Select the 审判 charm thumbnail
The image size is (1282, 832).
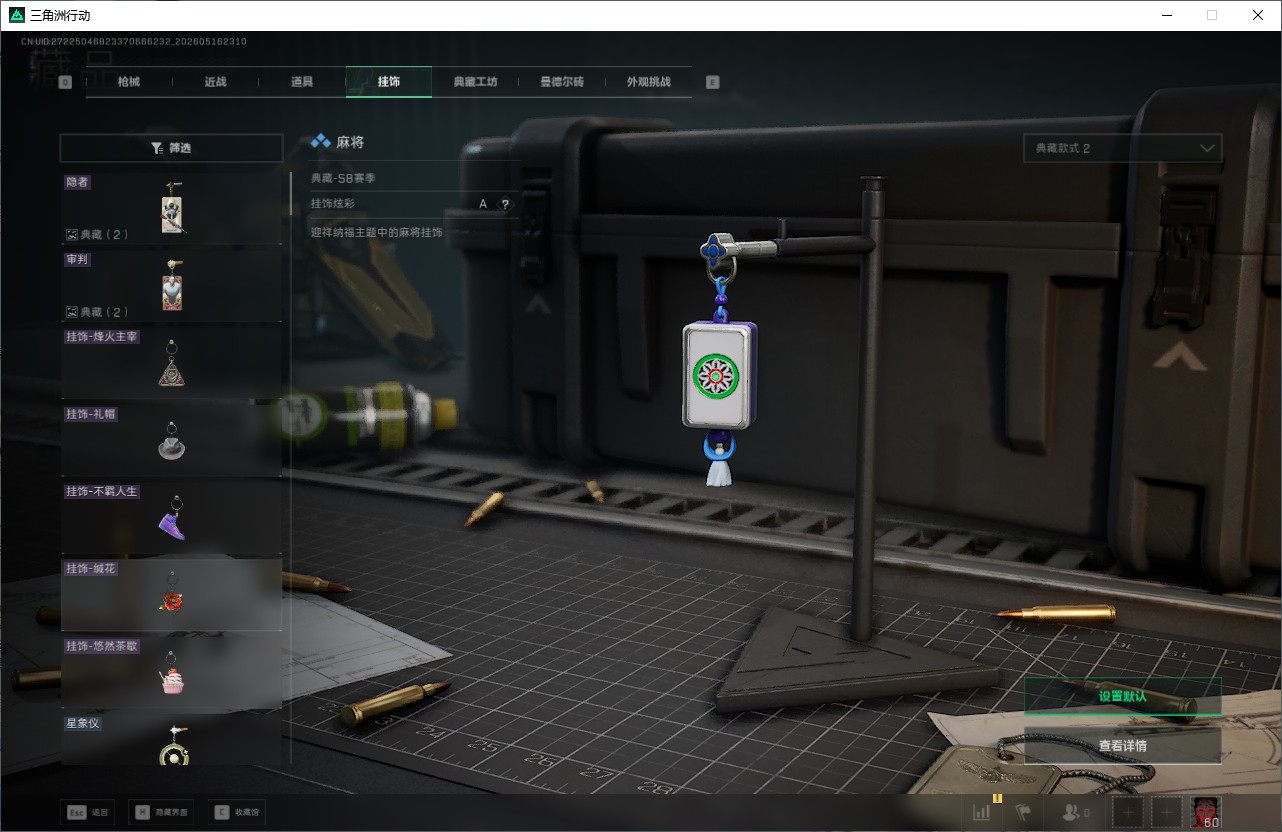tap(172, 286)
